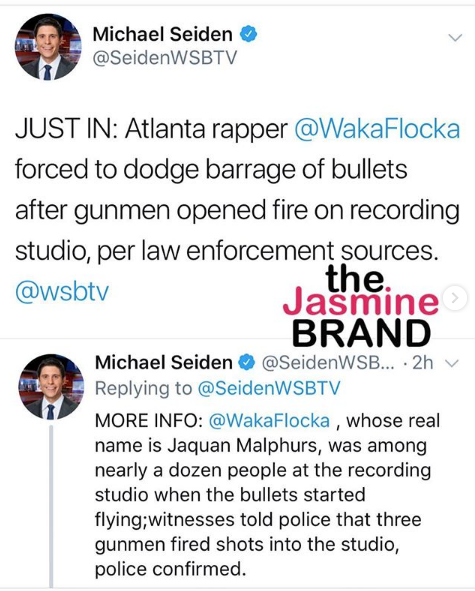Open the @WakaFlocka mention in MORE INFO reply
Viewport: 475px width, 591px height.
tap(269, 420)
